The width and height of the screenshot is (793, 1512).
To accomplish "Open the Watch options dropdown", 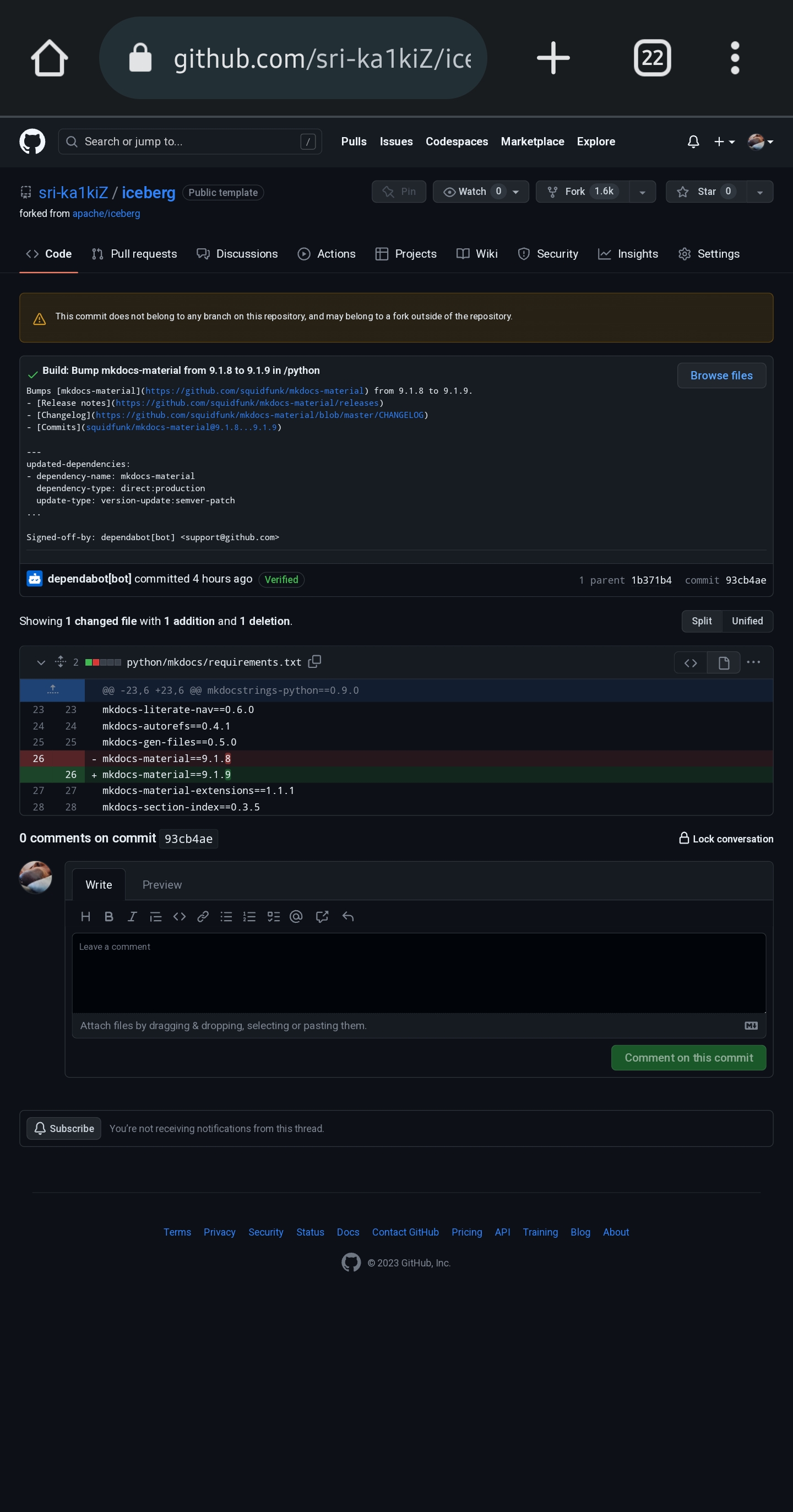I will (515, 192).
